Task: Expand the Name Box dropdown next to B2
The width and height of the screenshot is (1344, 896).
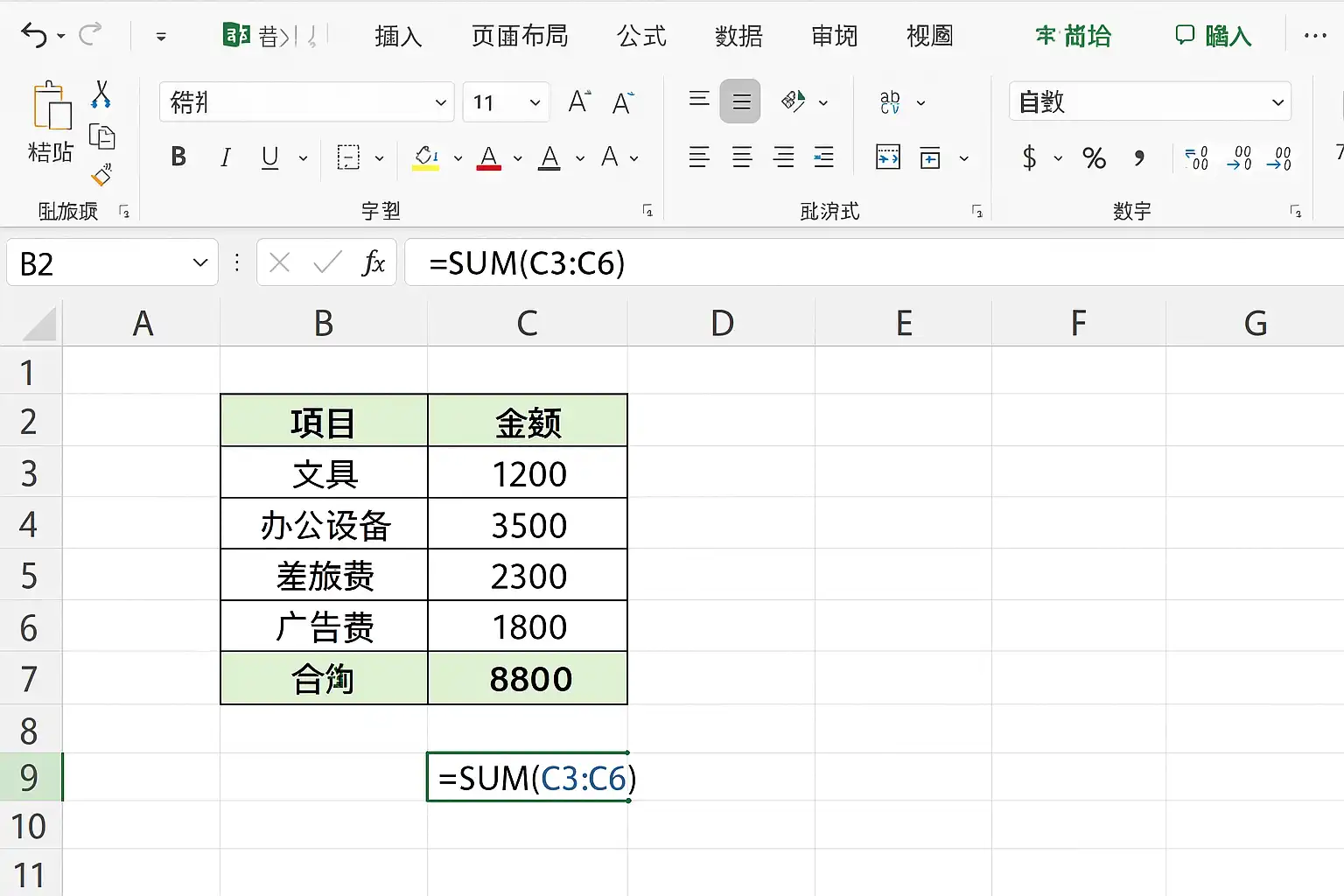Action: pos(200,262)
